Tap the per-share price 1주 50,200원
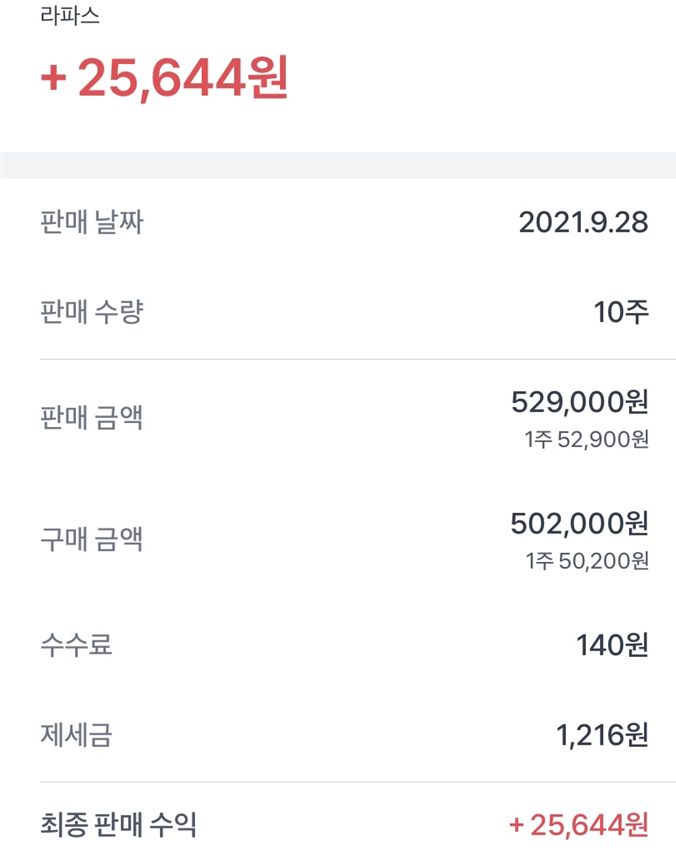The image size is (676, 862). (585, 561)
